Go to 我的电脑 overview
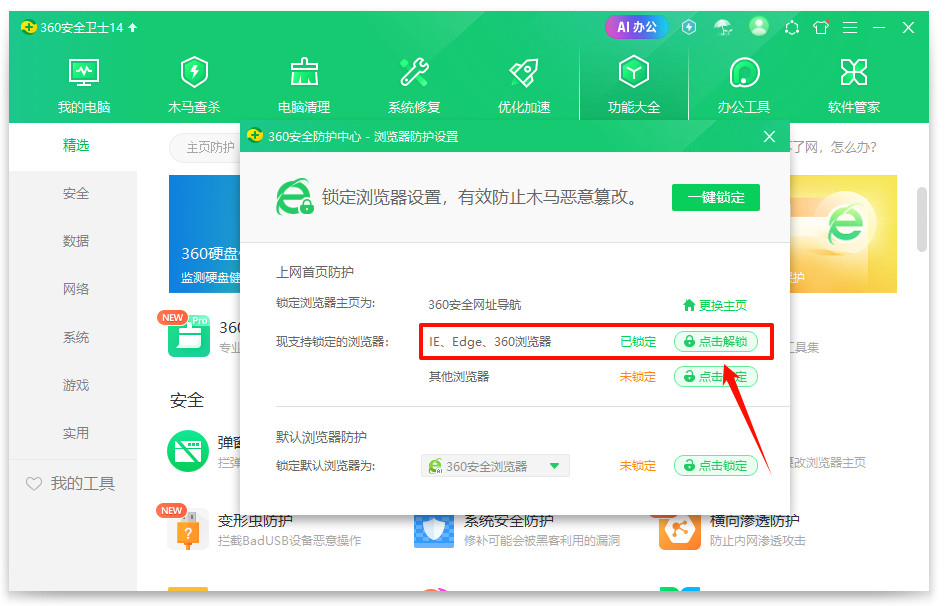Image resolution: width=948 pixels, height=606 pixels. [84, 83]
